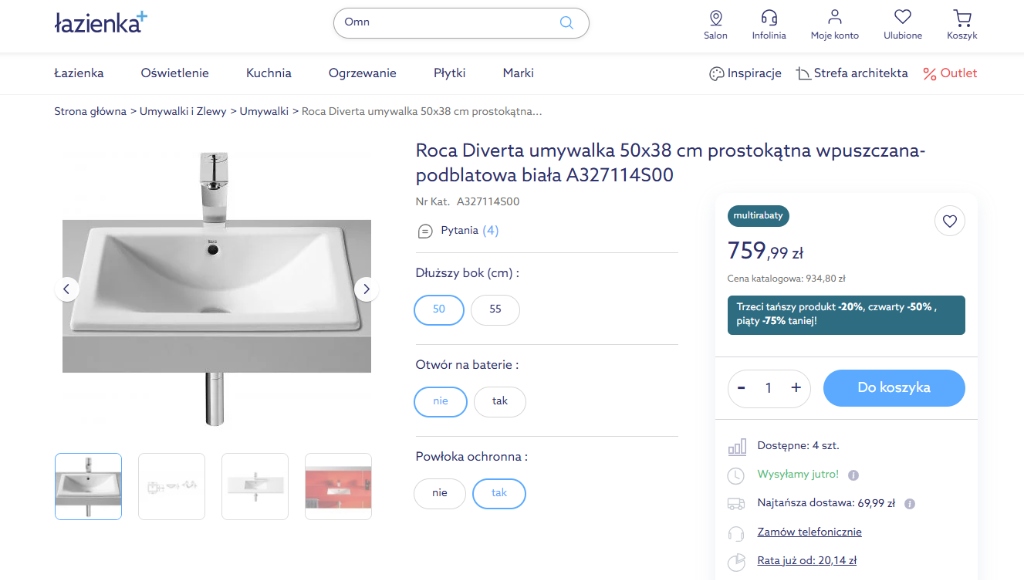Choose 'tak' for Otwór na baterie

(500, 401)
